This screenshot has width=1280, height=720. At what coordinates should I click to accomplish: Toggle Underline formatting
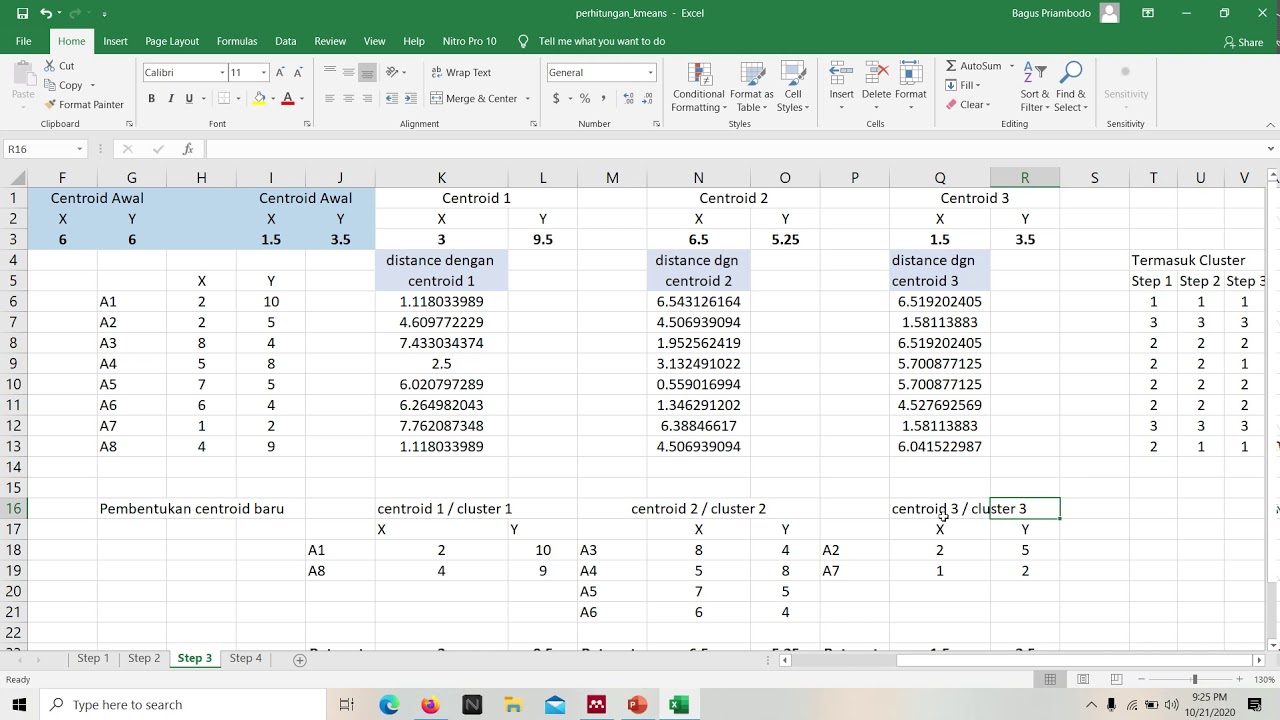click(x=188, y=98)
